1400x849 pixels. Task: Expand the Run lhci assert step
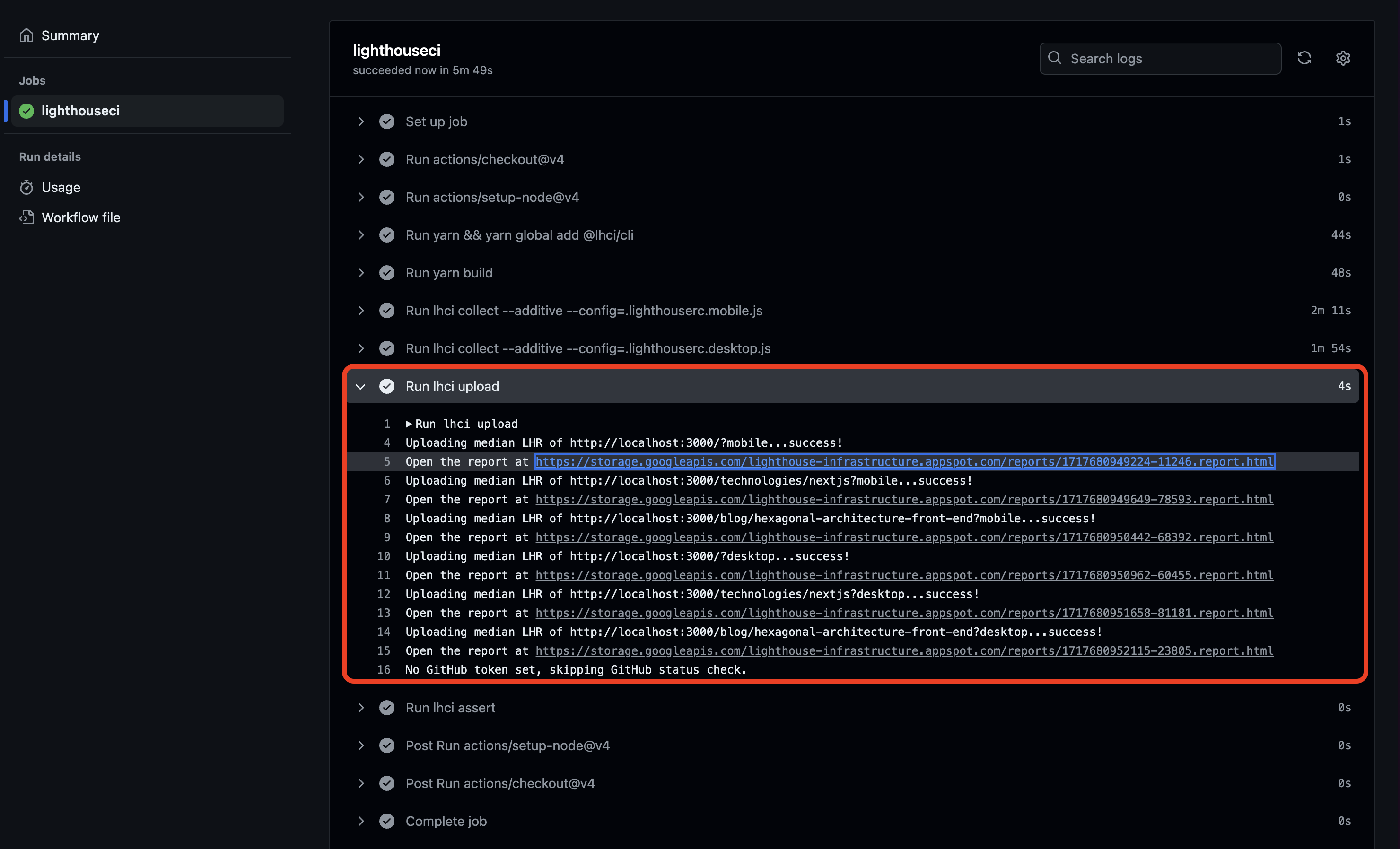361,708
